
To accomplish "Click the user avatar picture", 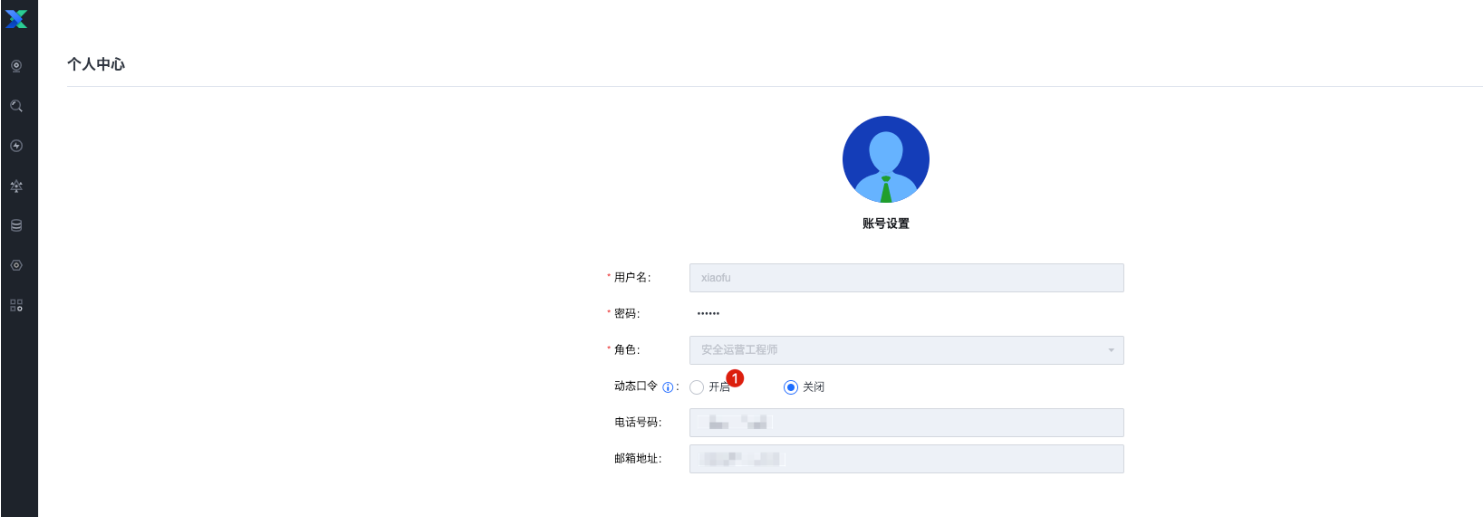I will (x=886, y=160).
